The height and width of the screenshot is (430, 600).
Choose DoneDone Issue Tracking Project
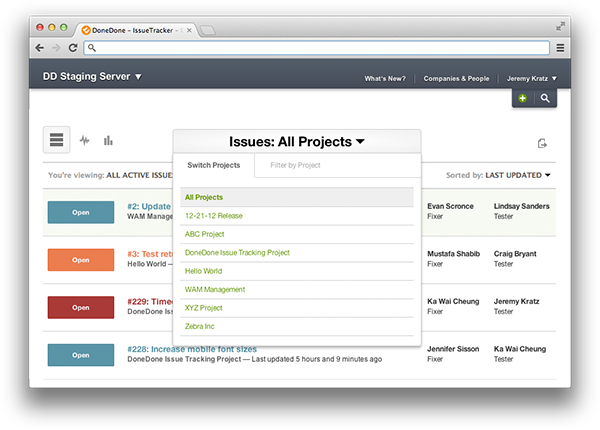click(x=297, y=252)
